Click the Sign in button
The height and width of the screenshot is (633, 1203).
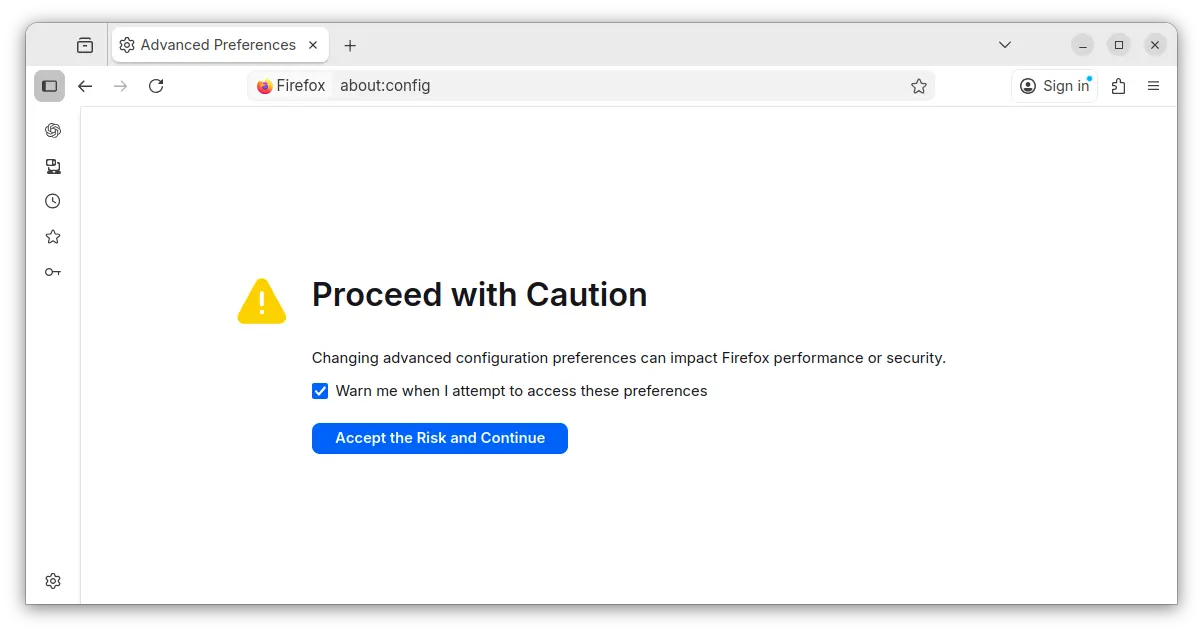[x=1054, y=86]
